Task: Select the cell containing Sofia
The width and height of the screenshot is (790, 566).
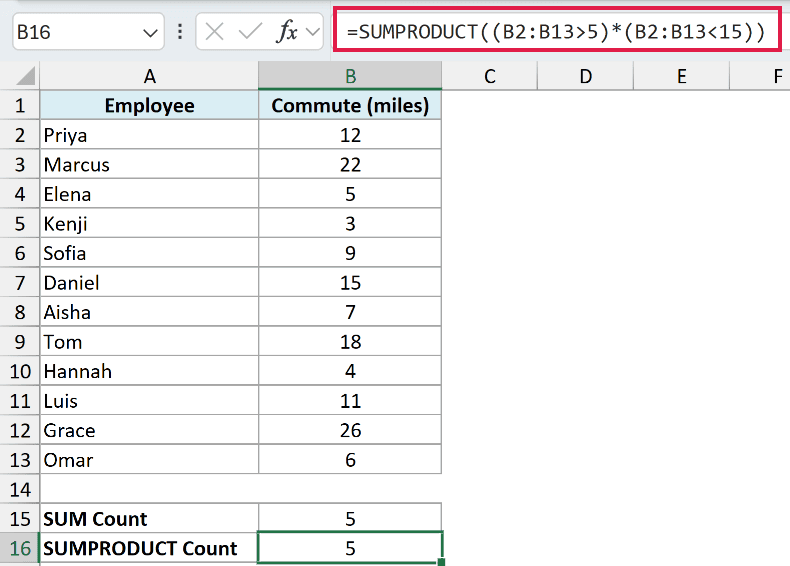Action: pyautogui.click(x=149, y=253)
